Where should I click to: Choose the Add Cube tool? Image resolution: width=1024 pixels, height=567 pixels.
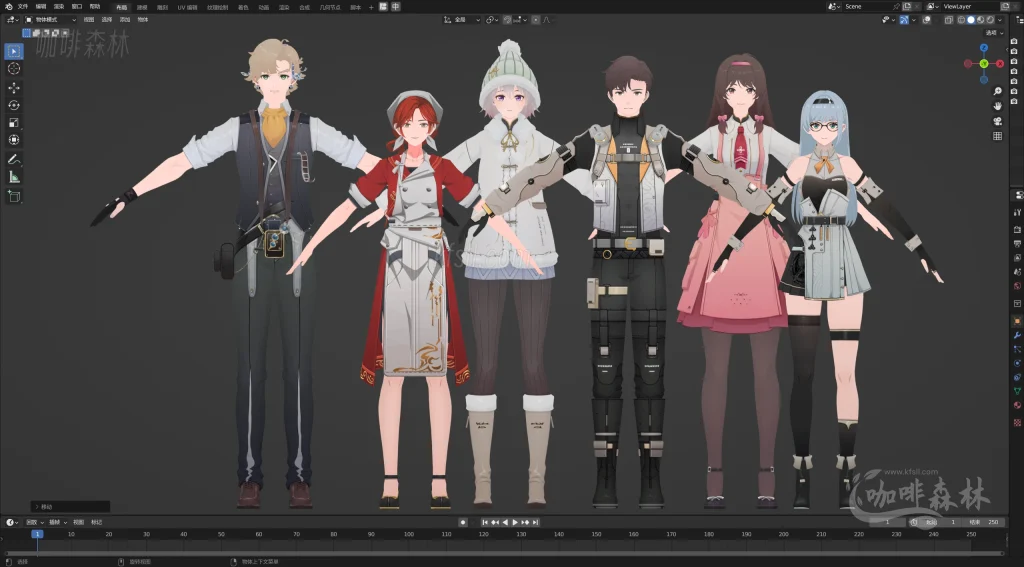(x=14, y=196)
